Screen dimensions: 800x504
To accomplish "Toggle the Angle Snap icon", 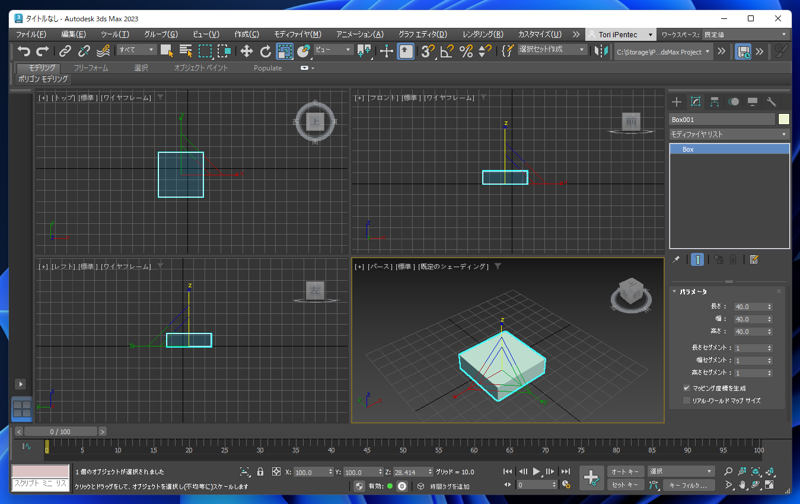I will [447, 51].
